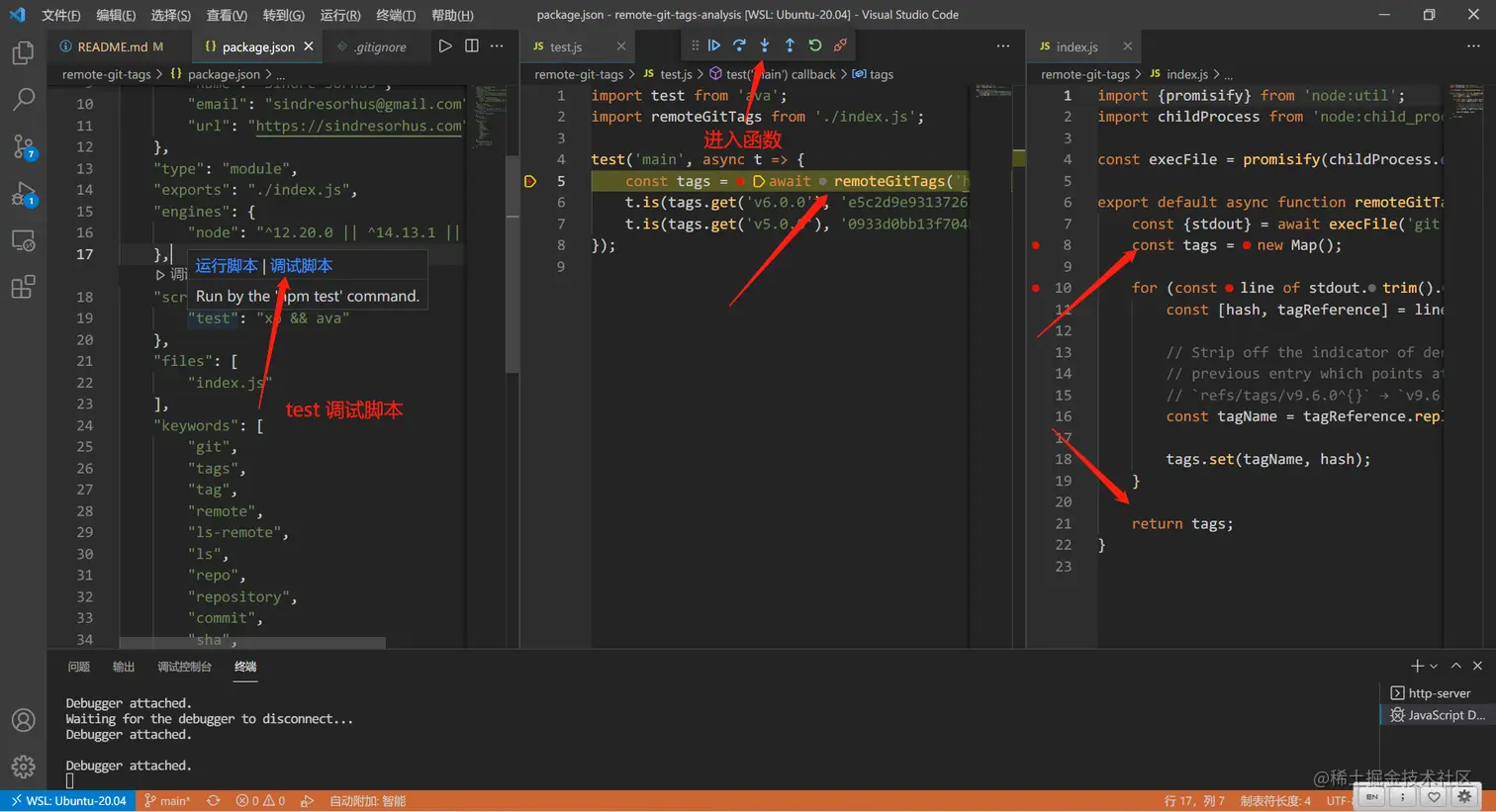The width and height of the screenshot is (1496, 812).
Task: Open the Explorer view in activity bar
Action: point(23,52)
